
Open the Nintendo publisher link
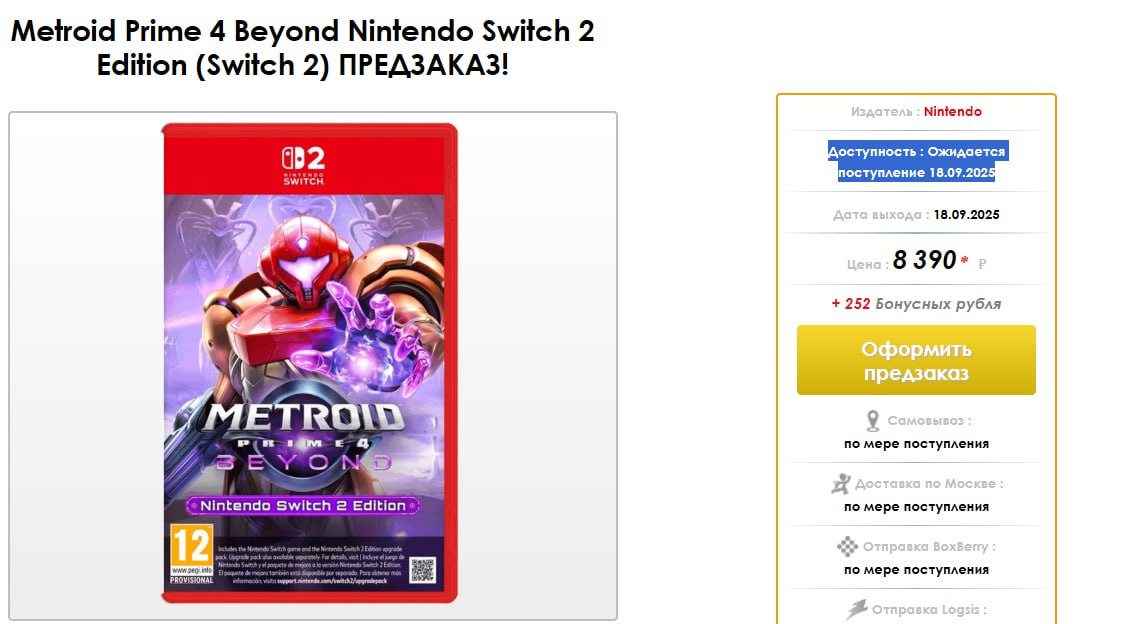(x=952, y=112)
